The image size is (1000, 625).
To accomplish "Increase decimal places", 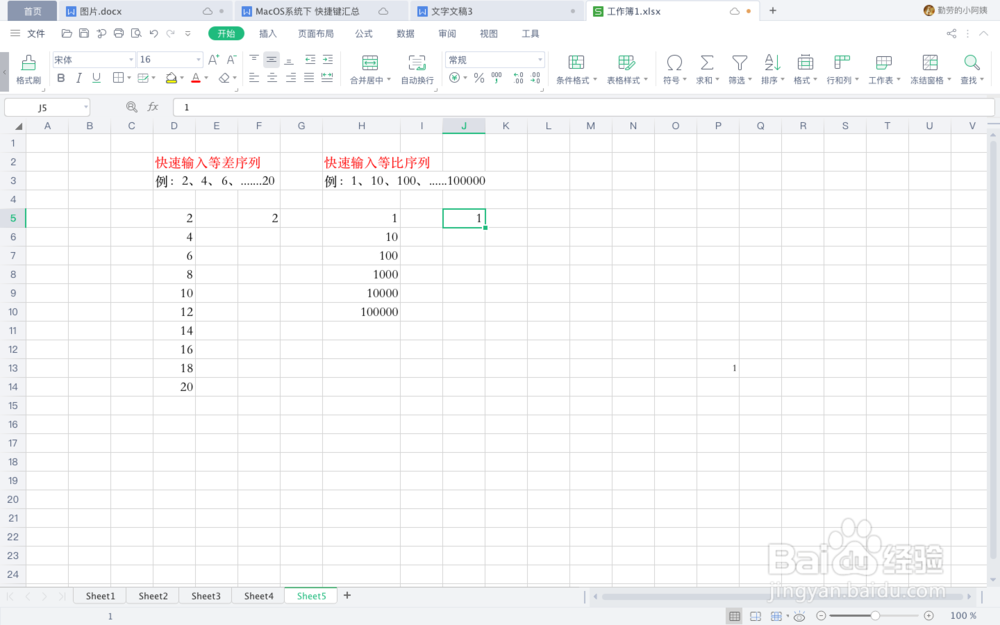I will pyautogui.click(x=518, y=78).
